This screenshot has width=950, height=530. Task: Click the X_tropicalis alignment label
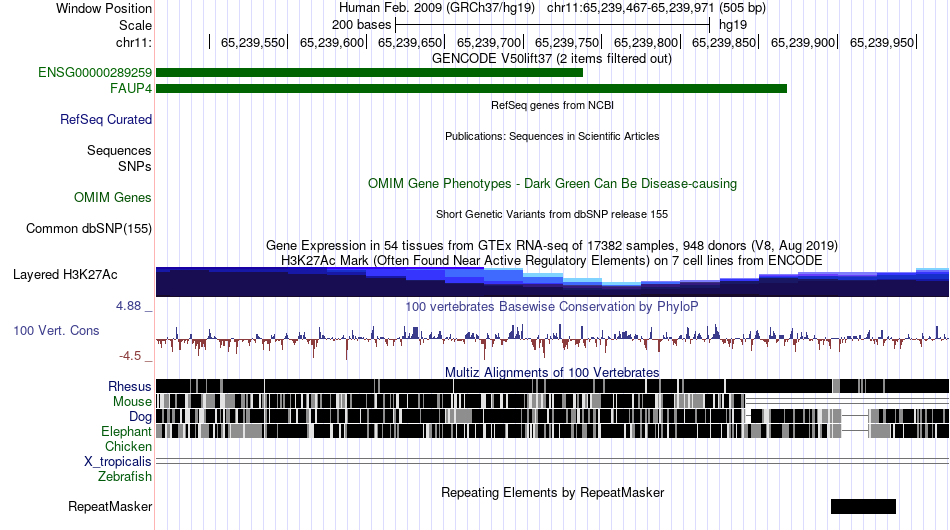(x=118, y=462)
